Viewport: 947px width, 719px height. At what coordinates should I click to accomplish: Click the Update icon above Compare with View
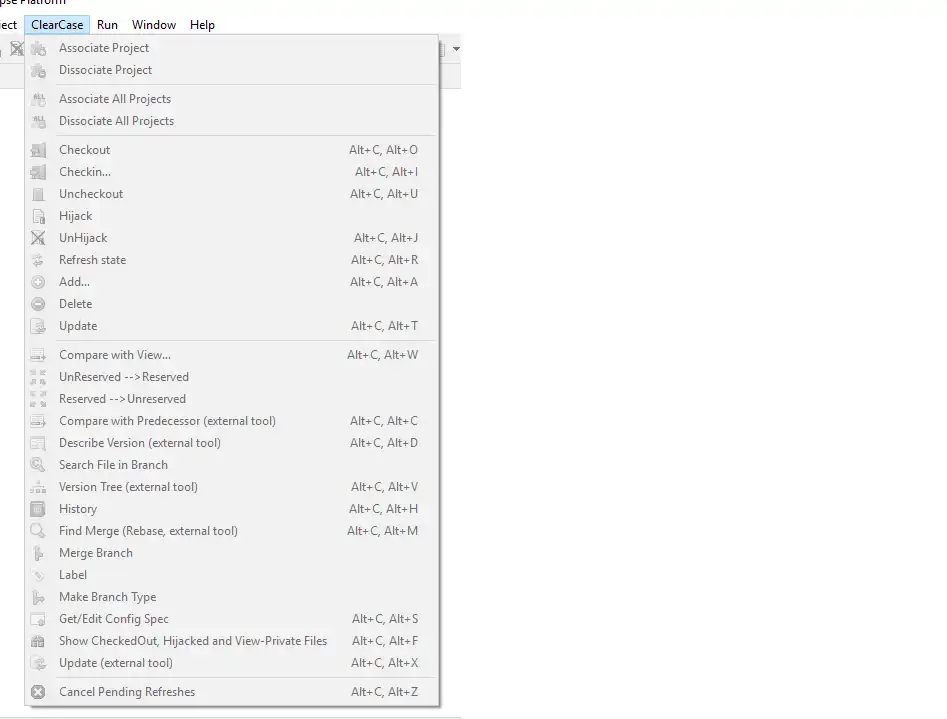click(x=38, y=326)
